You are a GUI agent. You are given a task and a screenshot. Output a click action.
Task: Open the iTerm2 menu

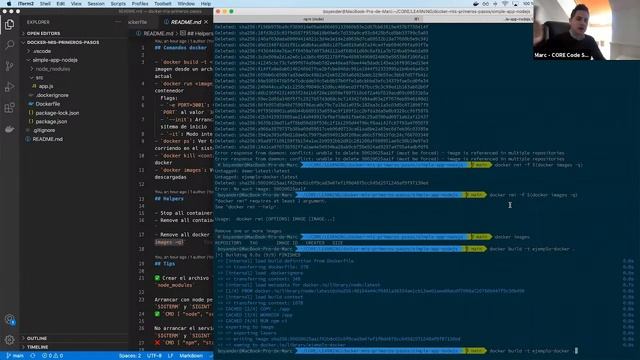point(25,4)
